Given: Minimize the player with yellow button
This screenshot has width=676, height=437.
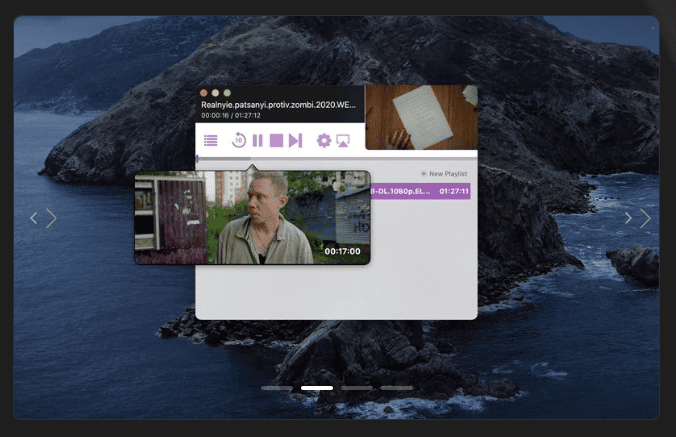Looking at the screenshot, I should (x=215, y=93).
